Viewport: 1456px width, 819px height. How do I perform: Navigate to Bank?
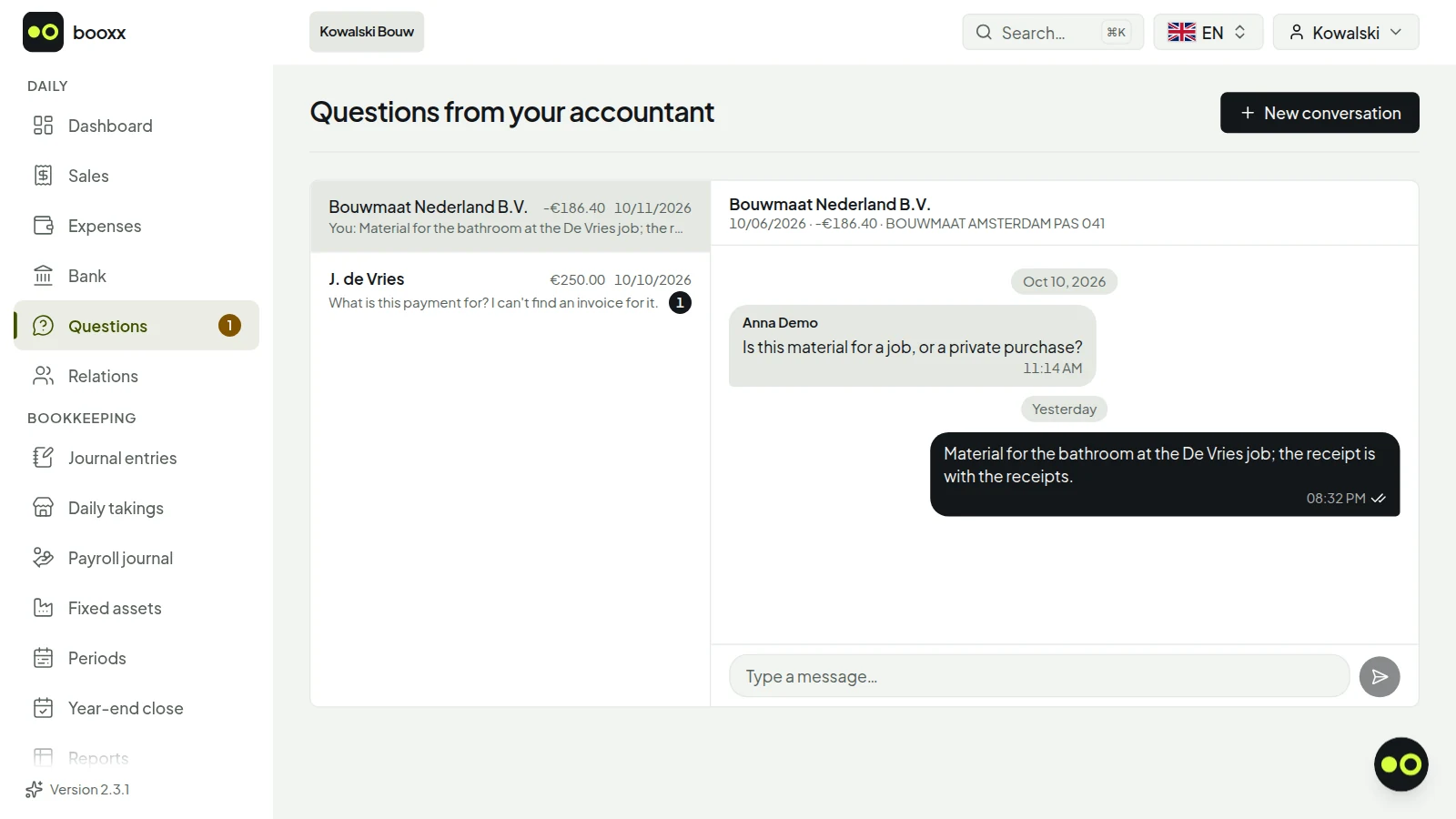pyautogui.click(x=136, y=276)
